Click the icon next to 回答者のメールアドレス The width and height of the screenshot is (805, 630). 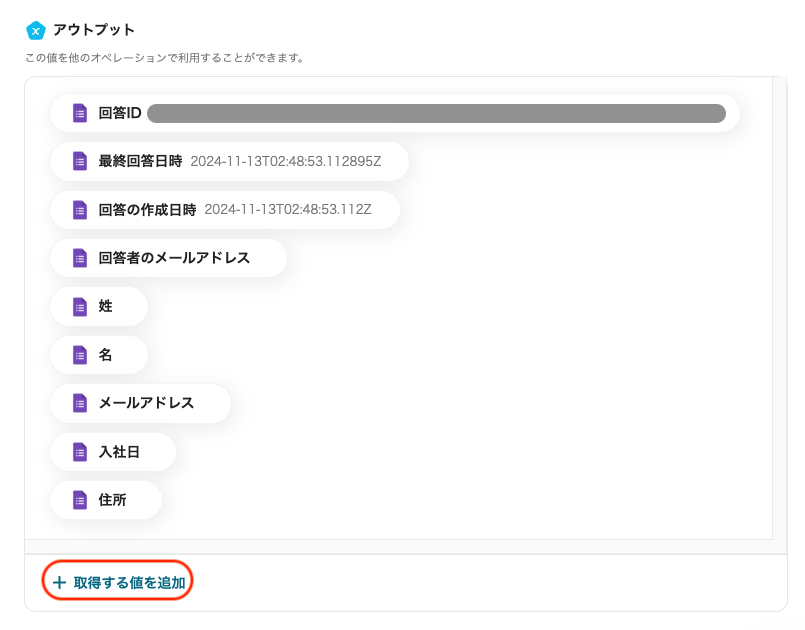coord(79,258)
